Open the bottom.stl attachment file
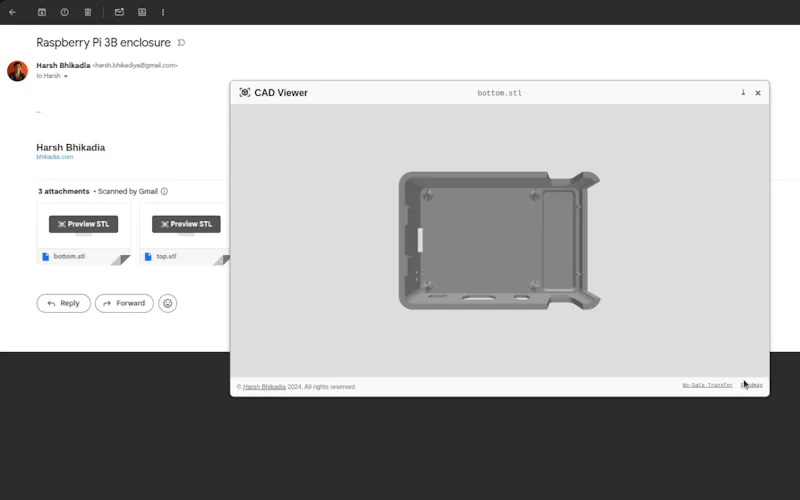Screen dimensions: 800x500 (x=69, y=256)
